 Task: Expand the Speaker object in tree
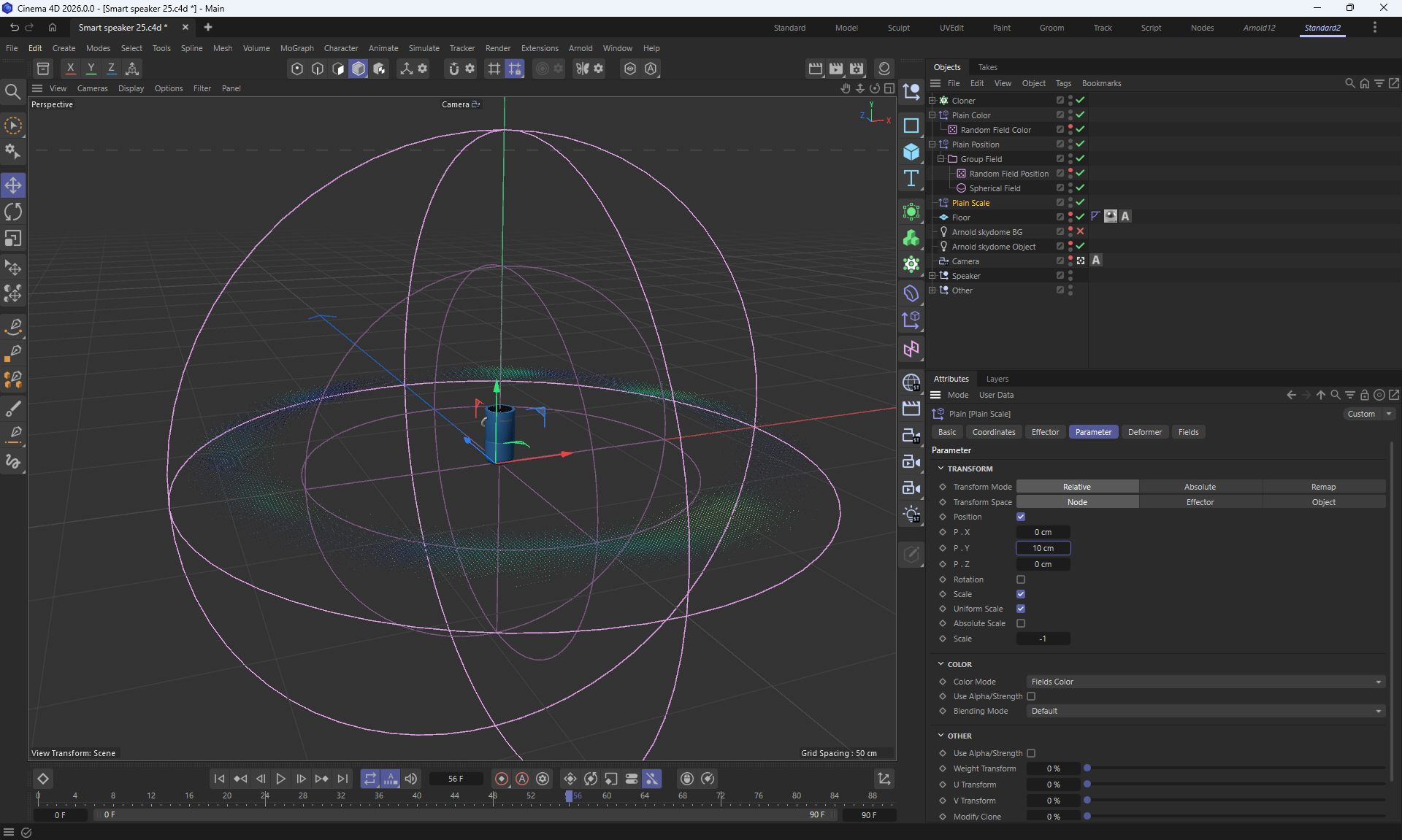click(932, 276)
